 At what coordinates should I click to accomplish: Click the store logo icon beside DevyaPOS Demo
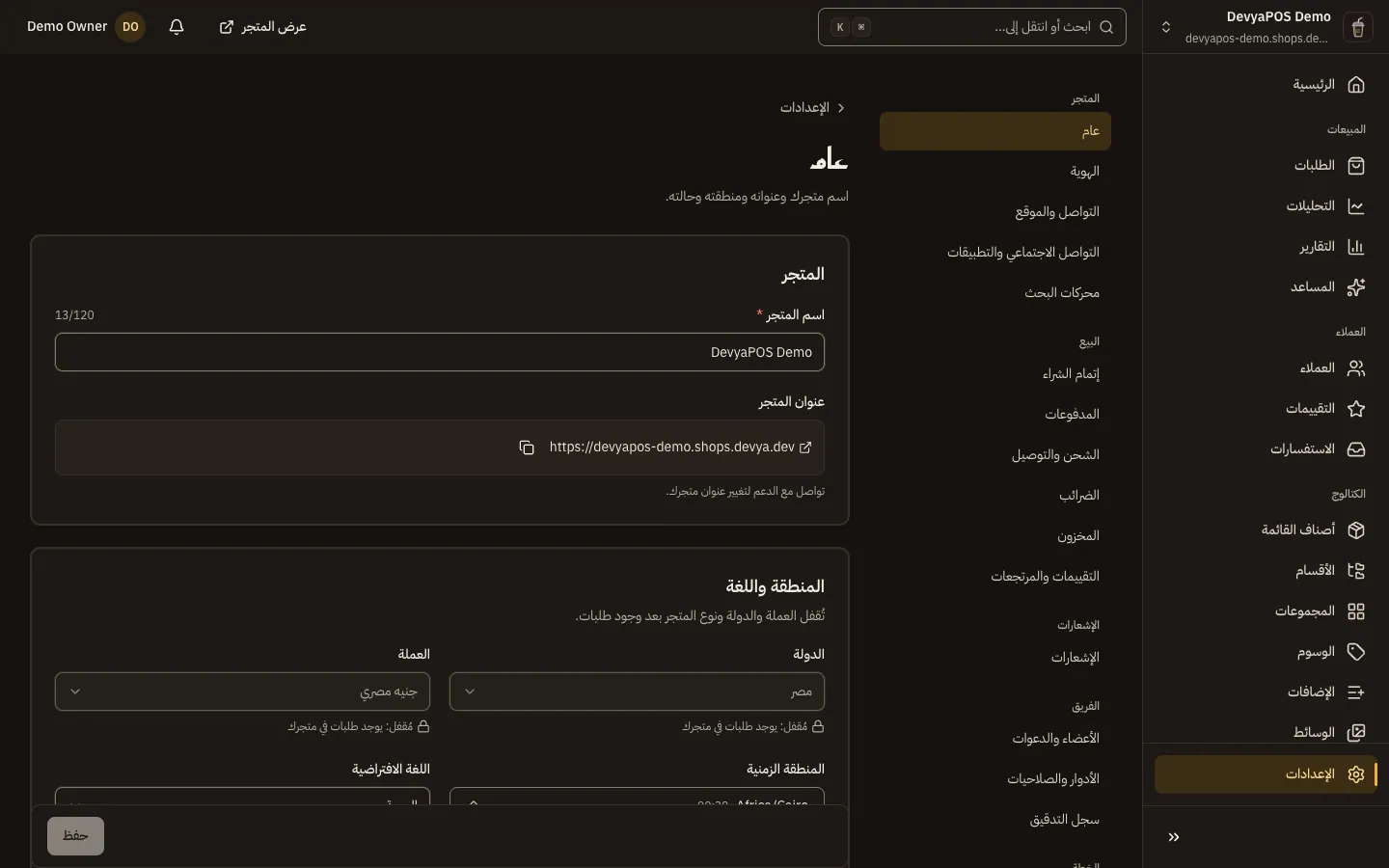(x=1357, y=27)
